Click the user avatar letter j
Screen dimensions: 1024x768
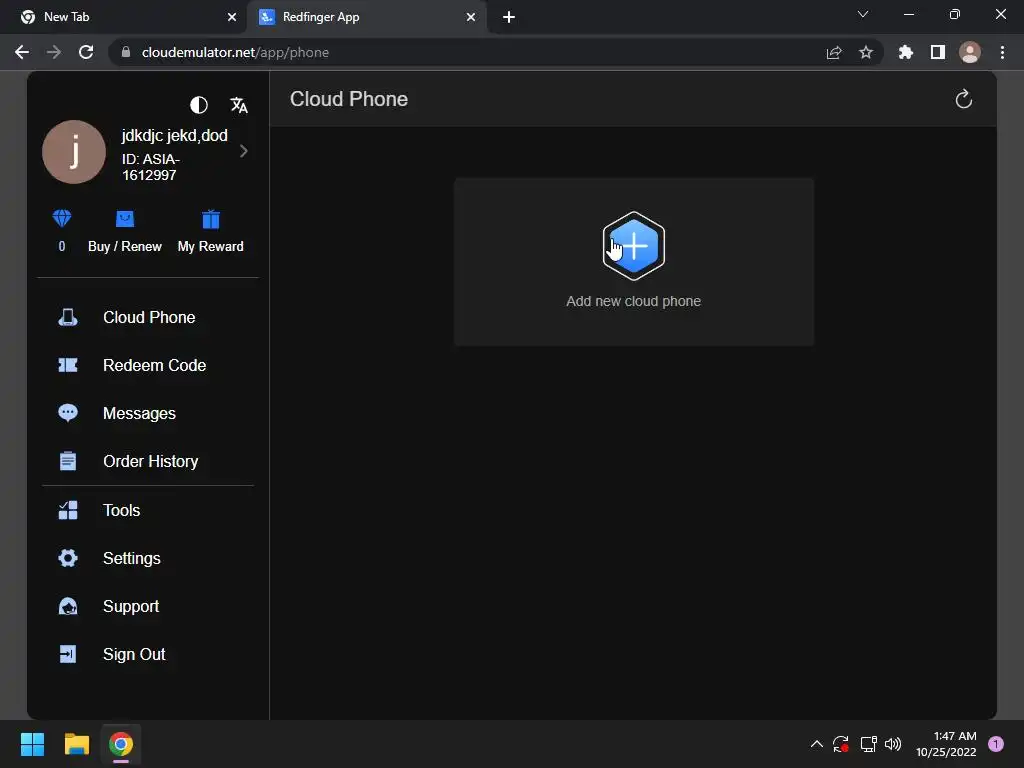74,152
